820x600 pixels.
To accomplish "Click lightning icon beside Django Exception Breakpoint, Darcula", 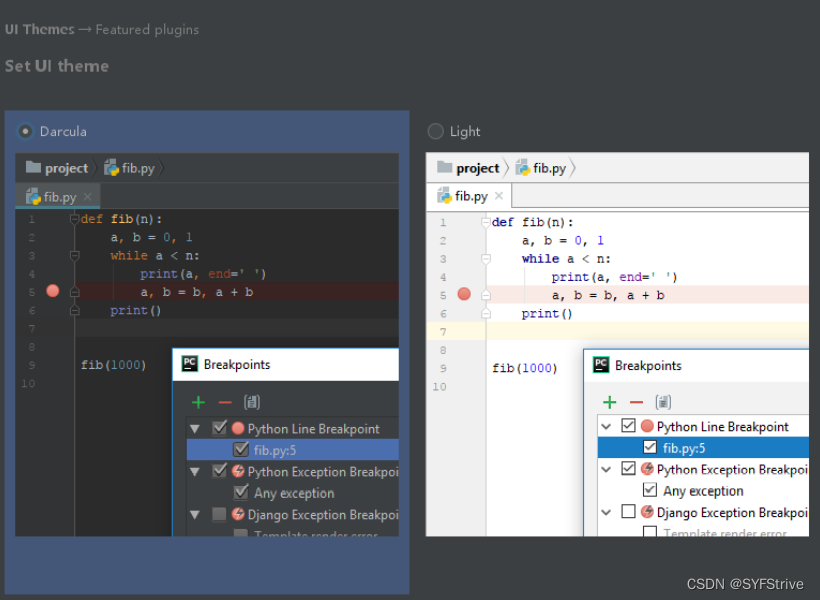I will coord(238,514).
